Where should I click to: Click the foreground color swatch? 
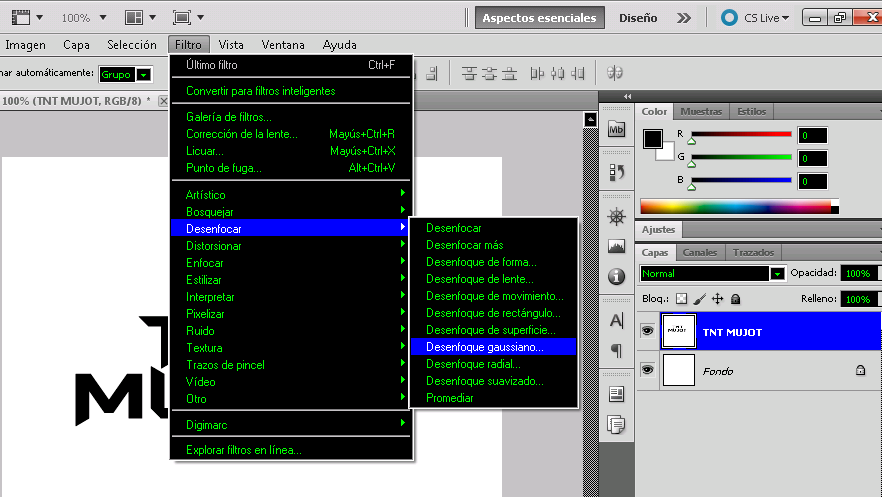pyautogui.click(x=652, y=138)
